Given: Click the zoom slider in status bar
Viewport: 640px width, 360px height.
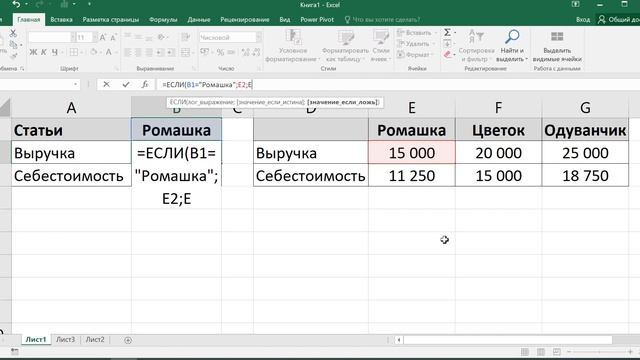Looking at the screenshot, I should click(599, 351).
